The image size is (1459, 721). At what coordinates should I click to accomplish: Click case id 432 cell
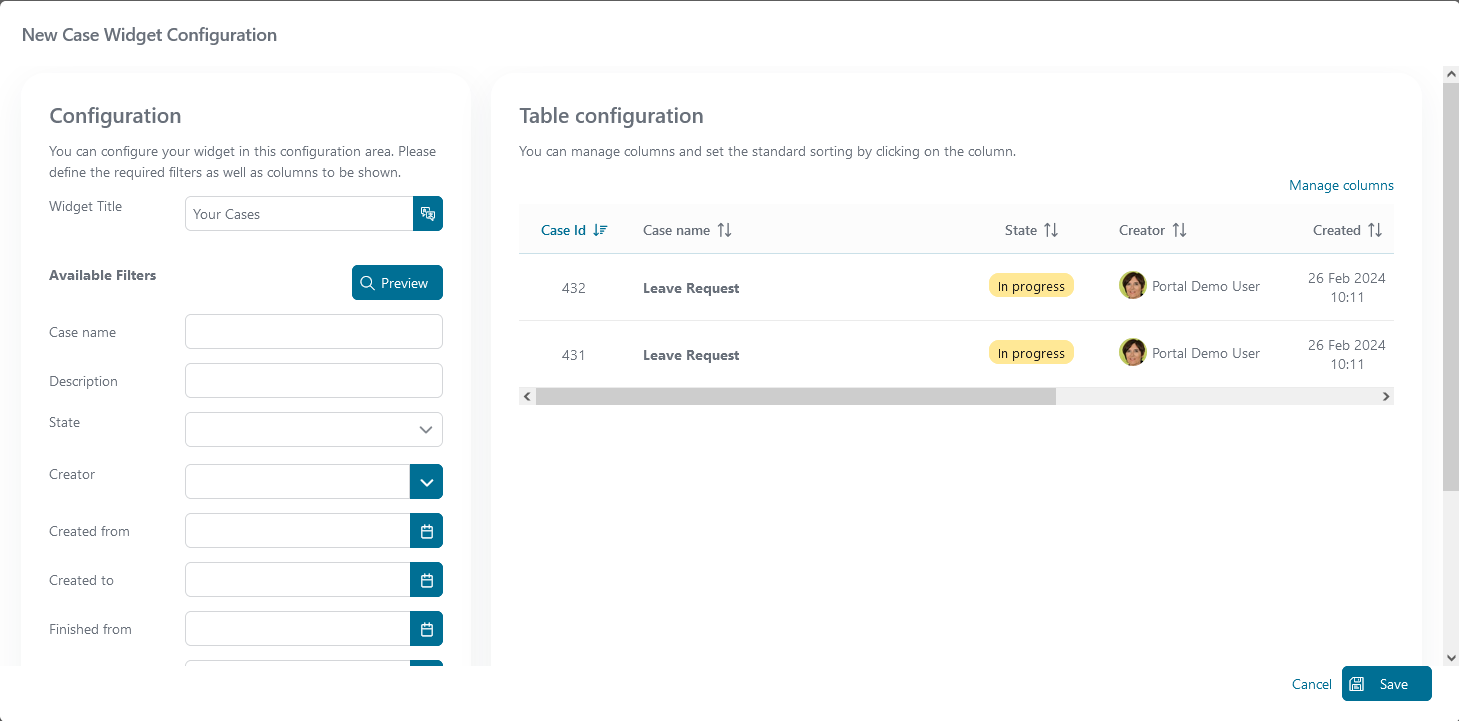coord(574,288)
